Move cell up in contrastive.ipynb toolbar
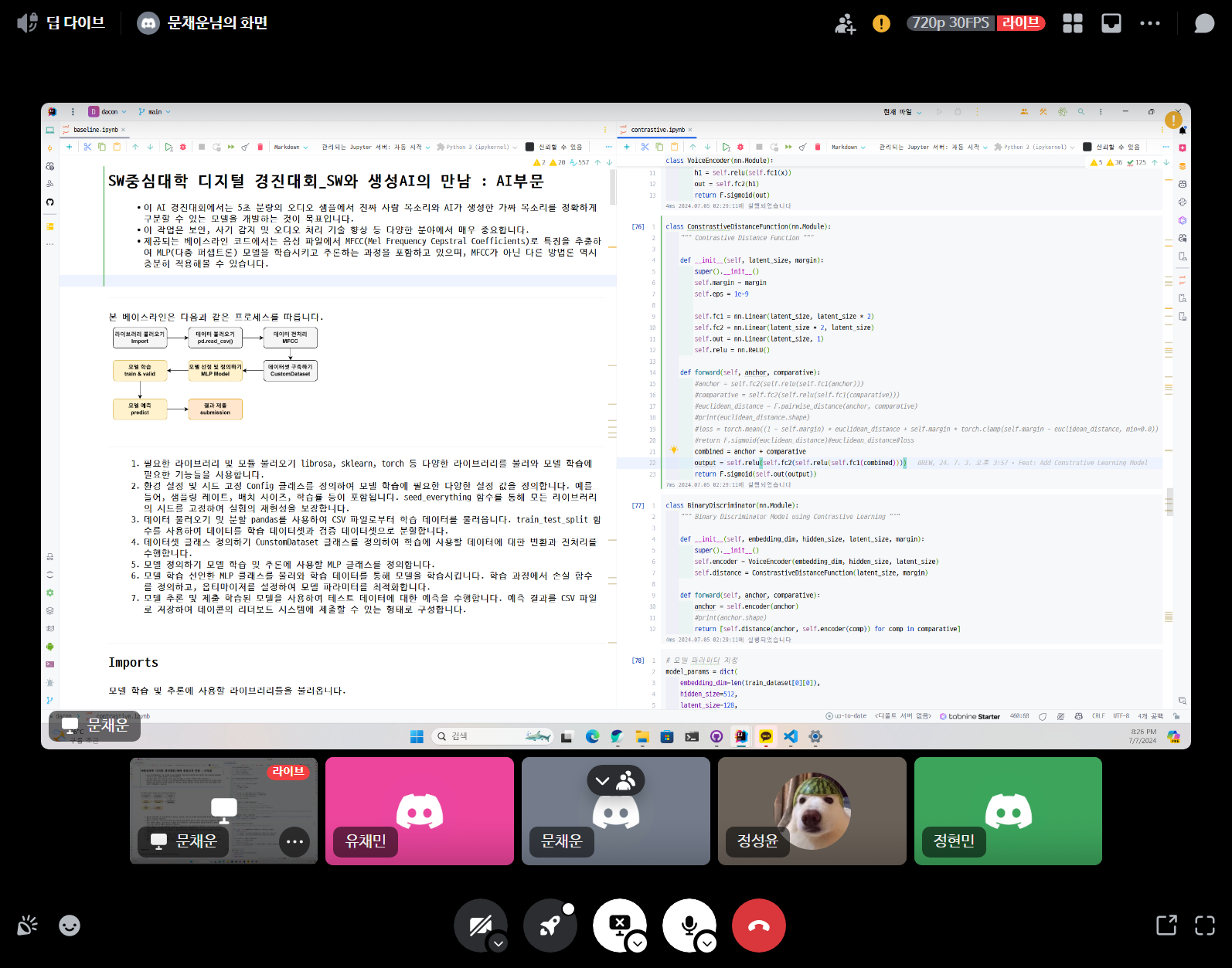This screenshot has height=968, width=1232. (x=693, y=147)
